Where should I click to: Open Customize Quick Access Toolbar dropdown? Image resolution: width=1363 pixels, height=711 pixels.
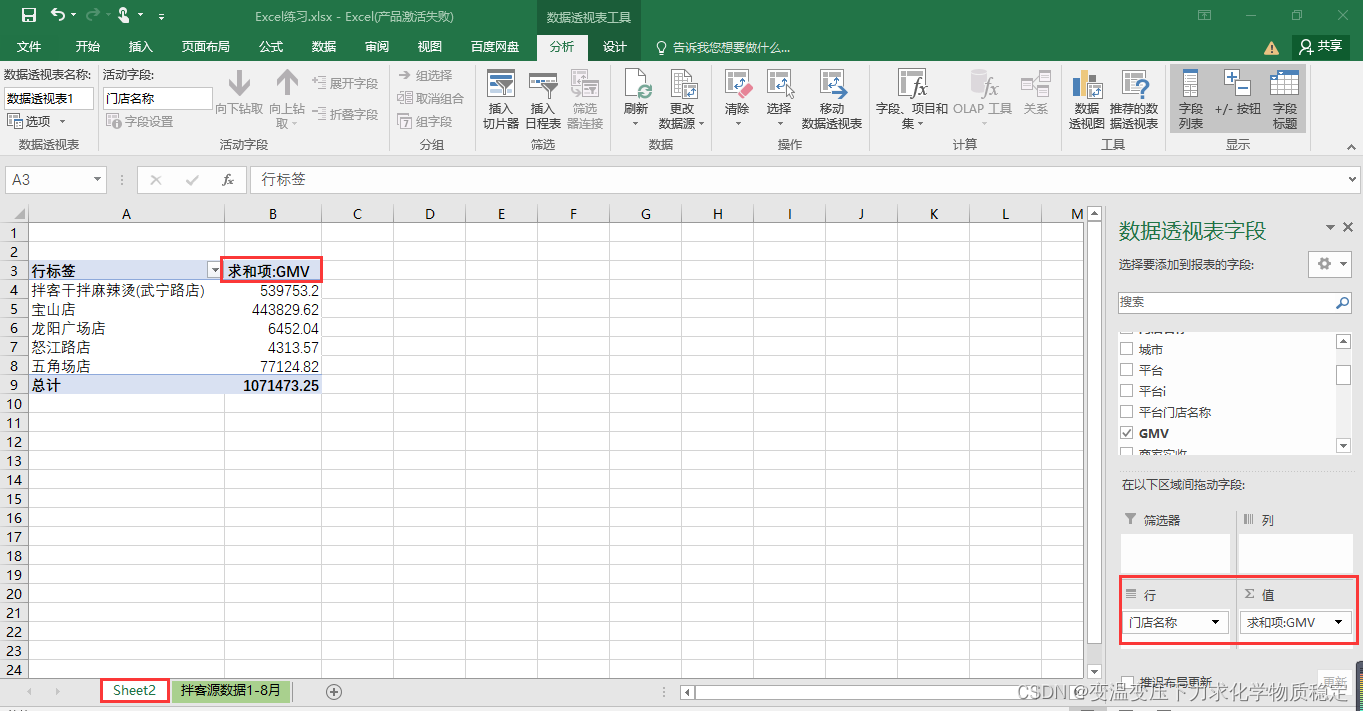tap(162, 16)
